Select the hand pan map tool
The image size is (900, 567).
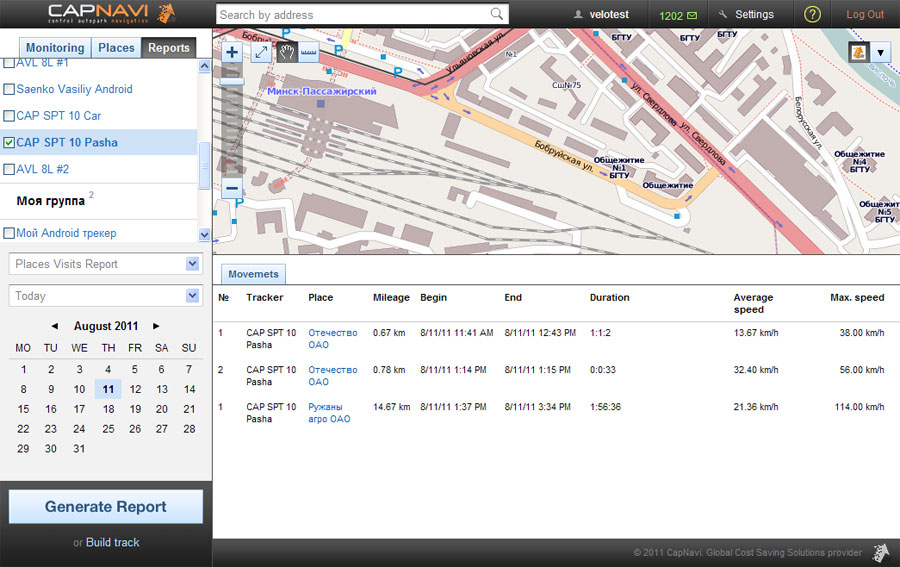(287, 53)
